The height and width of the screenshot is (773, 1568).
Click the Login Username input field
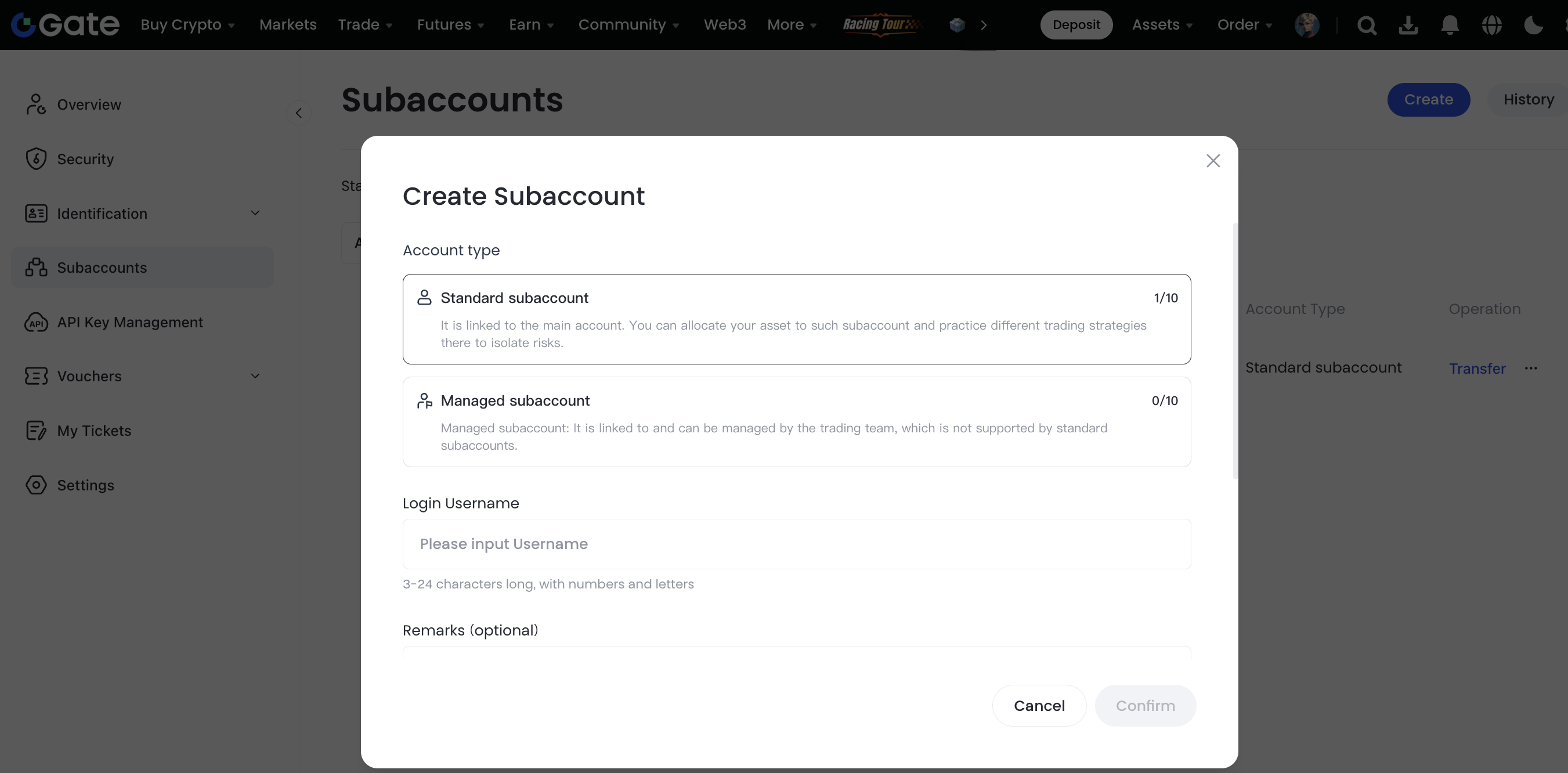pos(796,544)
